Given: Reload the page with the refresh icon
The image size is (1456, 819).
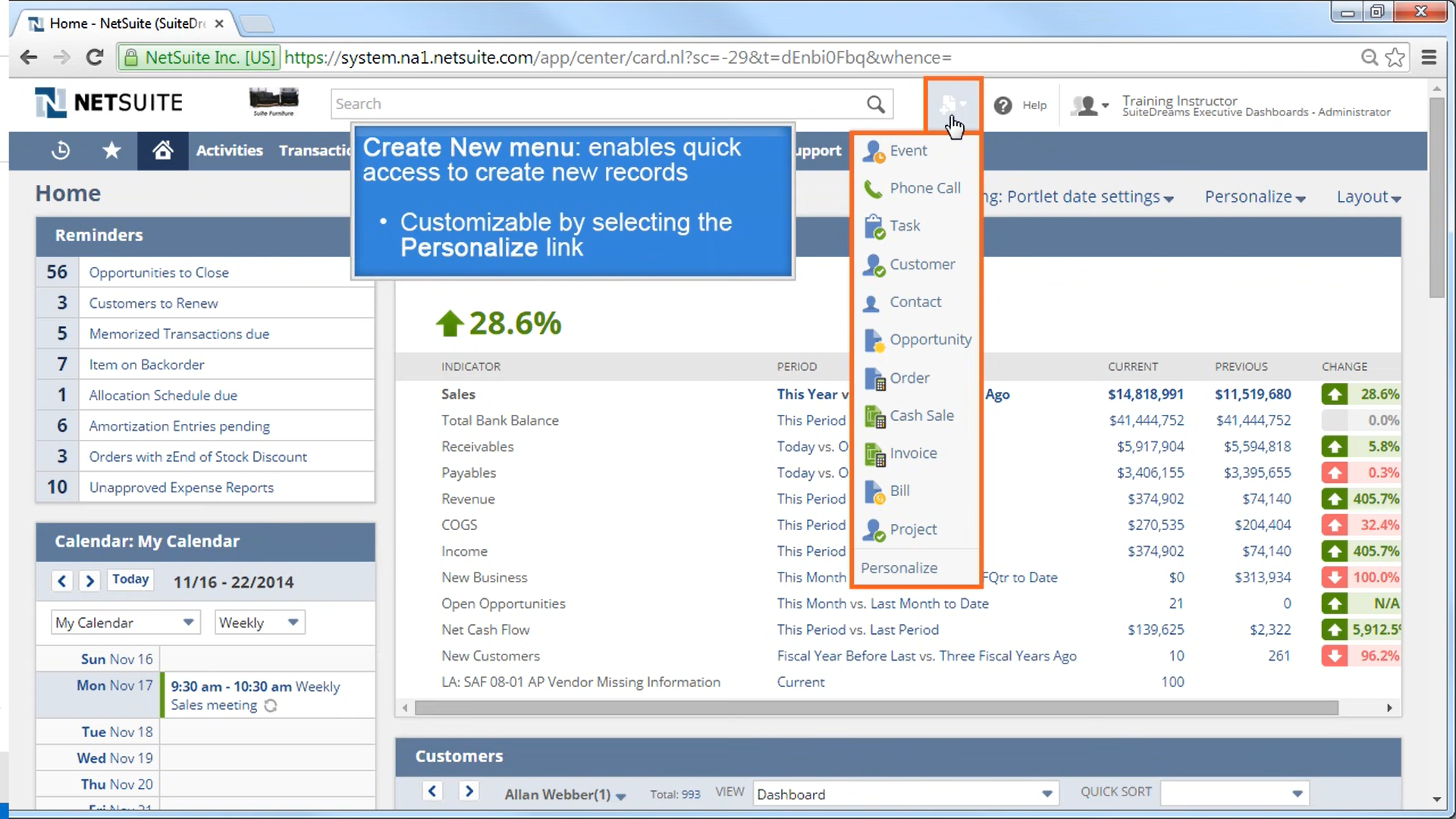Looking at the screenshot, I should (x=95, y=57).
